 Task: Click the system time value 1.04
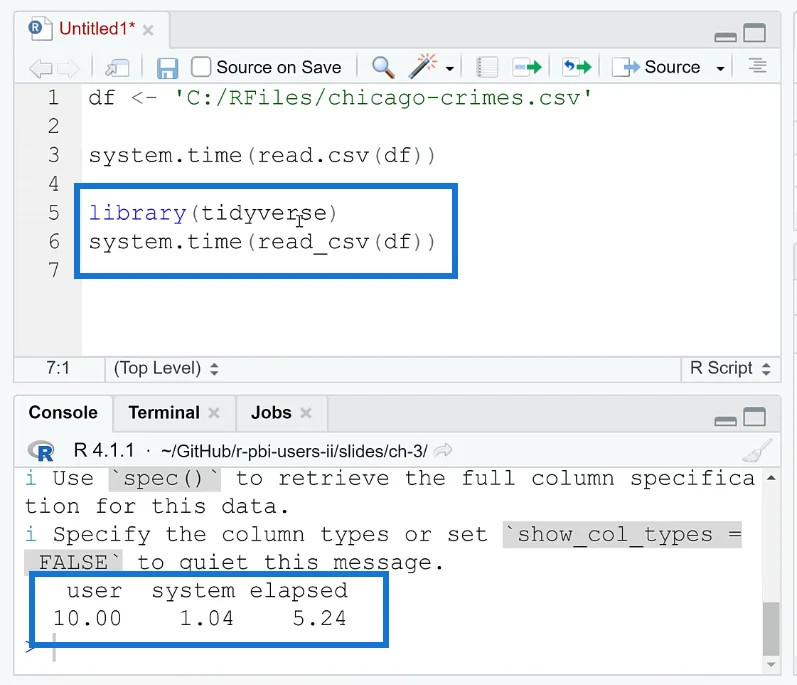pyautogui.click(x=207, y=618)
